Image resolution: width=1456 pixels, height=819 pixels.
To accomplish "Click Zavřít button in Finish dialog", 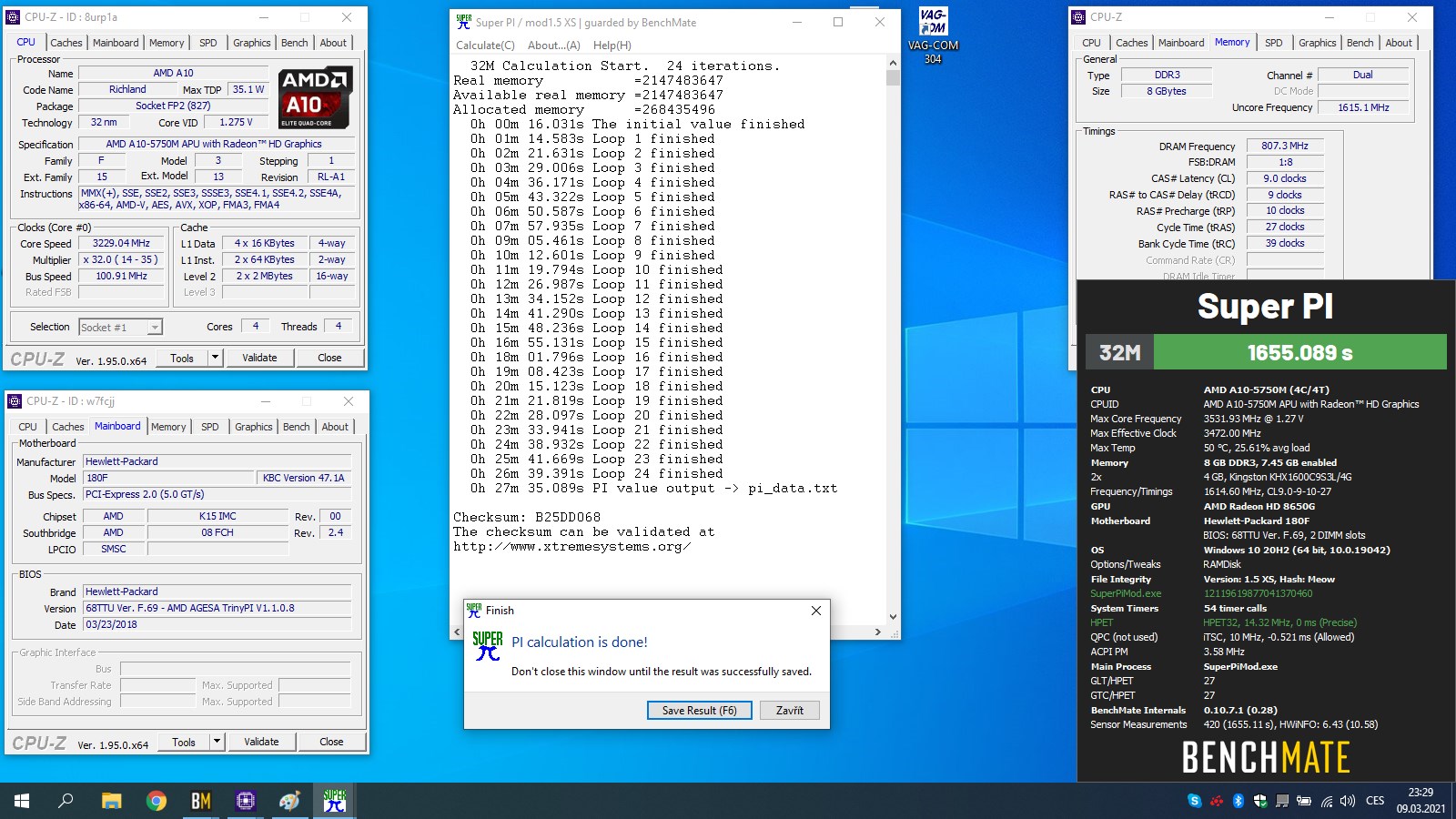I will [x=790, y=711].
